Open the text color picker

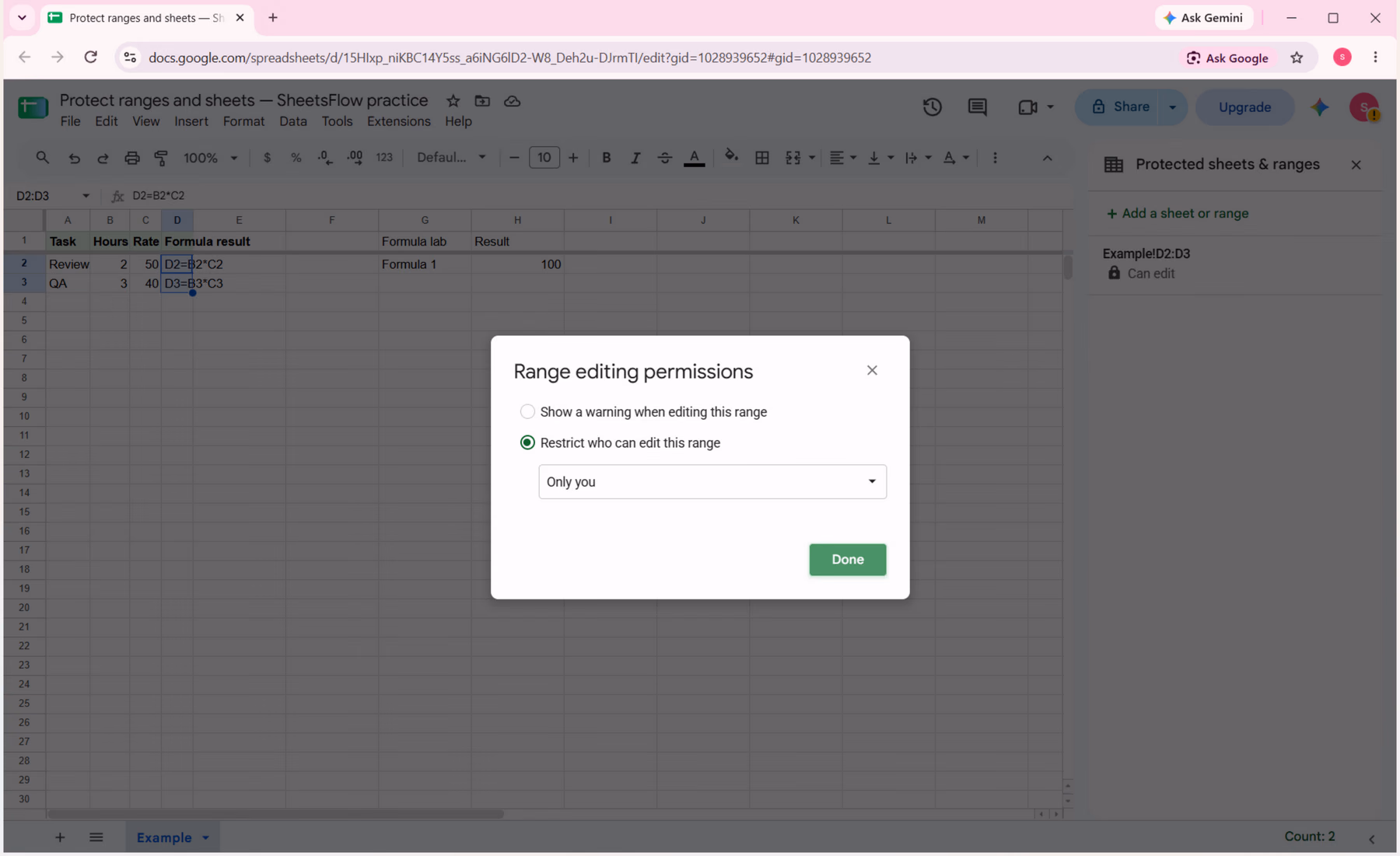pyautogui.click(x=694, y=158)
